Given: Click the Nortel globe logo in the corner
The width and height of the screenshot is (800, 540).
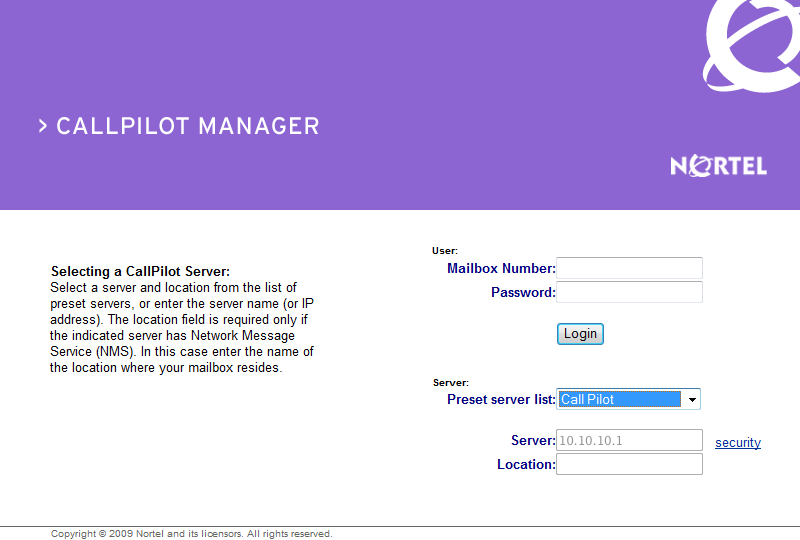Looking at the screenshot, I should click(x=751, y=46).
